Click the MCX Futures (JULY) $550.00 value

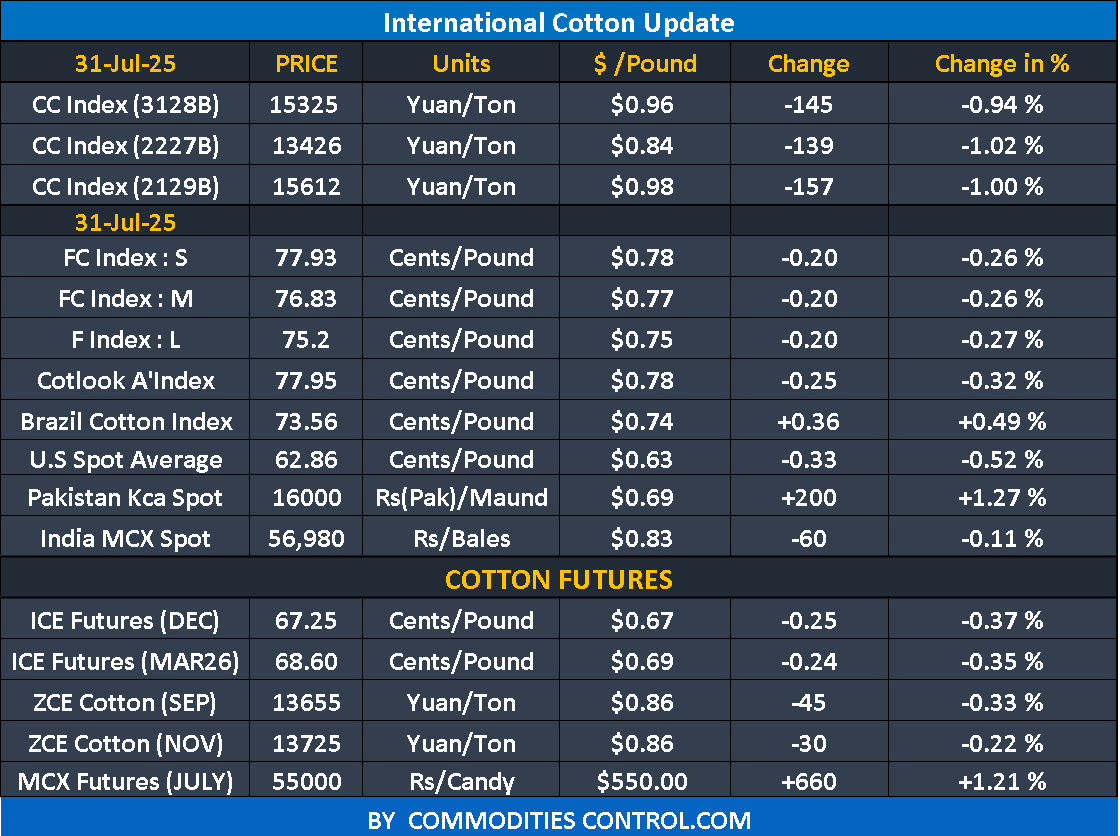pos(644,782)
